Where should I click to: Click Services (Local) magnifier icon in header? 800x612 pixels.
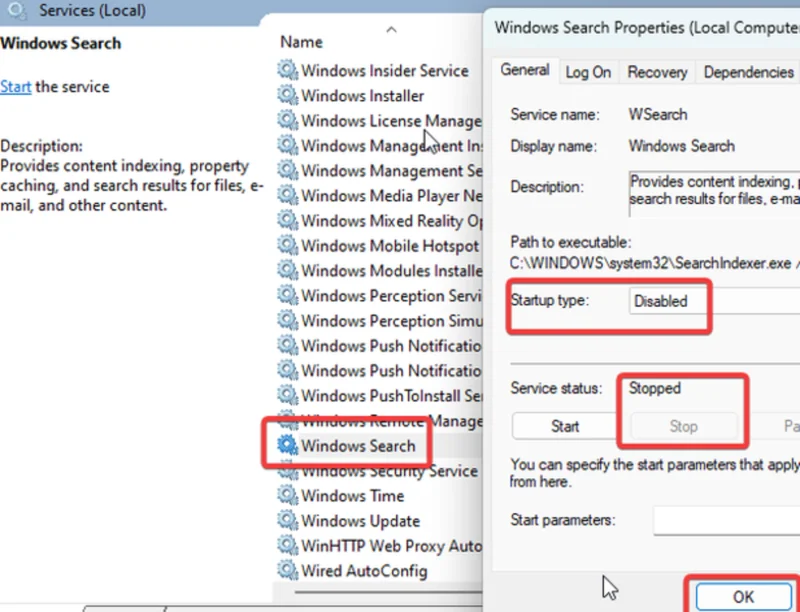coord(16,10)
